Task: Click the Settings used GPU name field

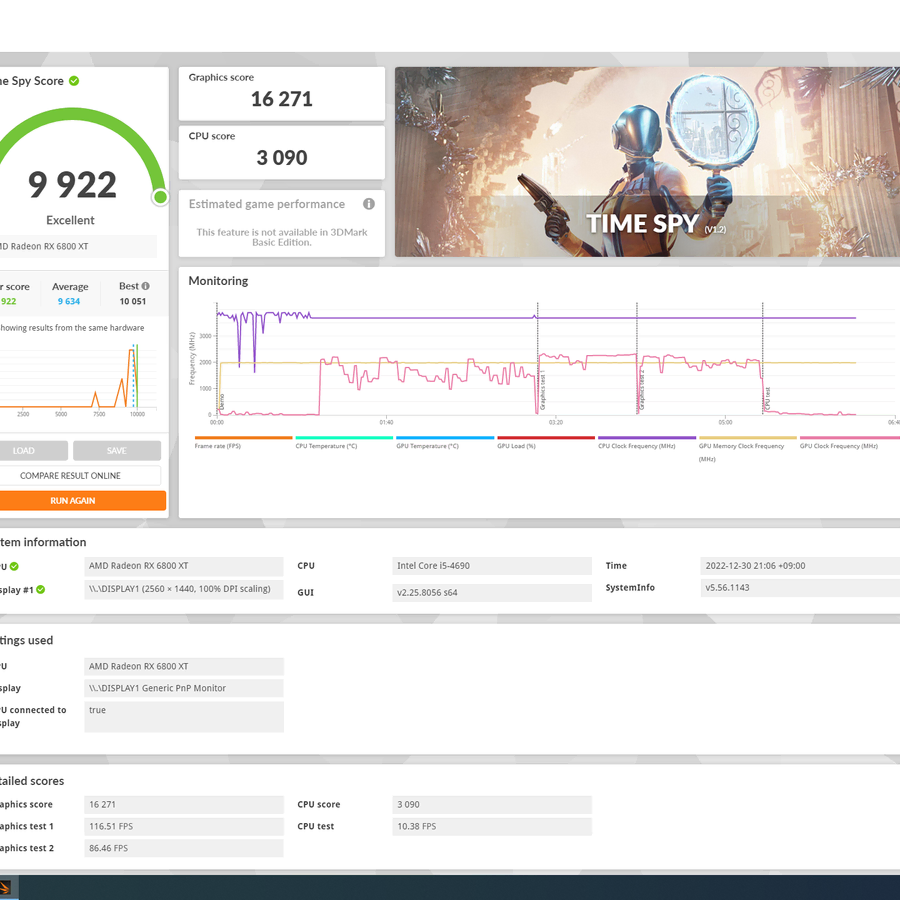Action: 184,666
